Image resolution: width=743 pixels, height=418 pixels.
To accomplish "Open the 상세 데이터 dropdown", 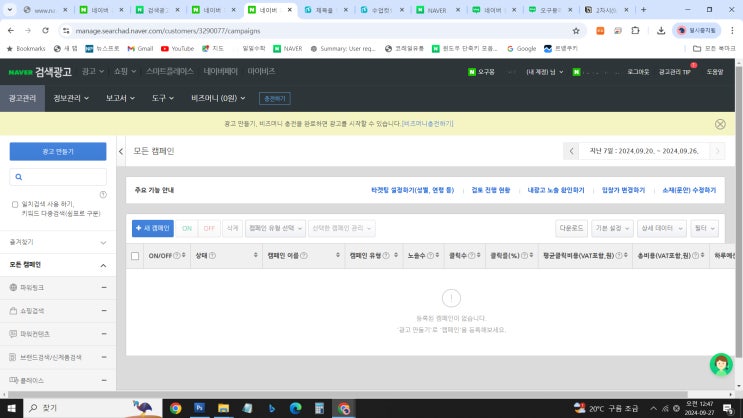I will point(661,228).
